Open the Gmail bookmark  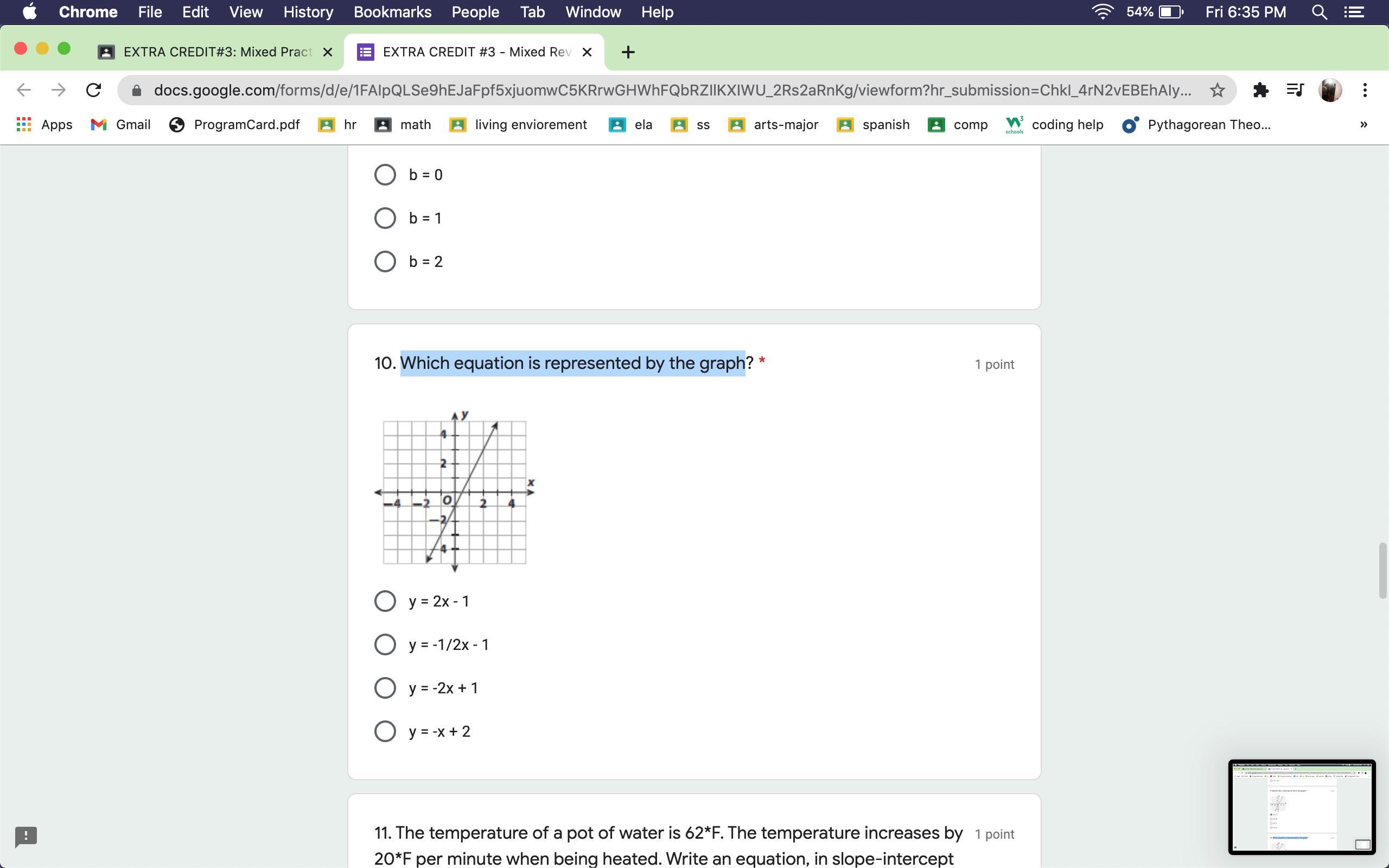tap(121, 125)
